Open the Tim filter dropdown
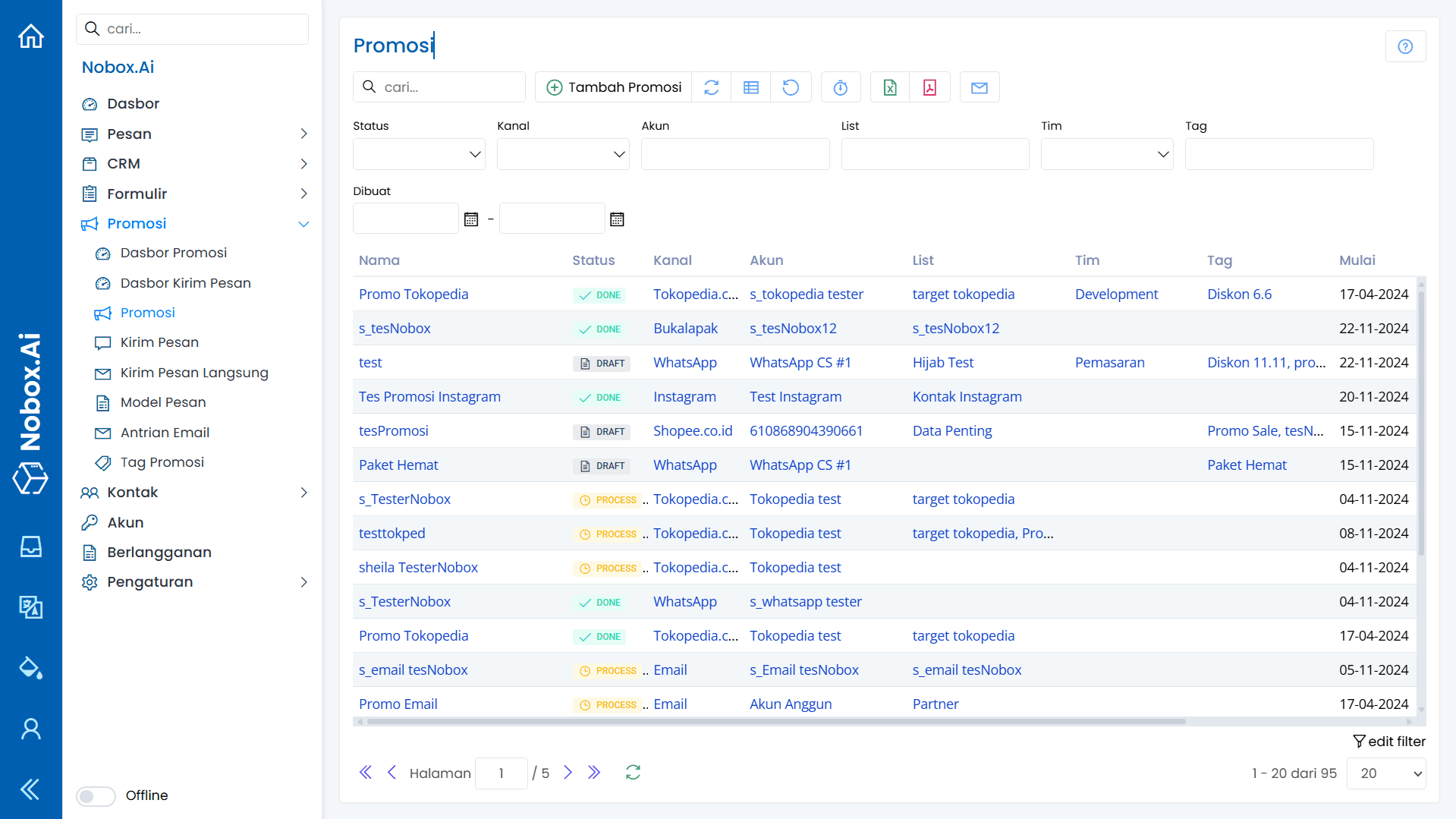1456x819 pixels. point(1106,154)
